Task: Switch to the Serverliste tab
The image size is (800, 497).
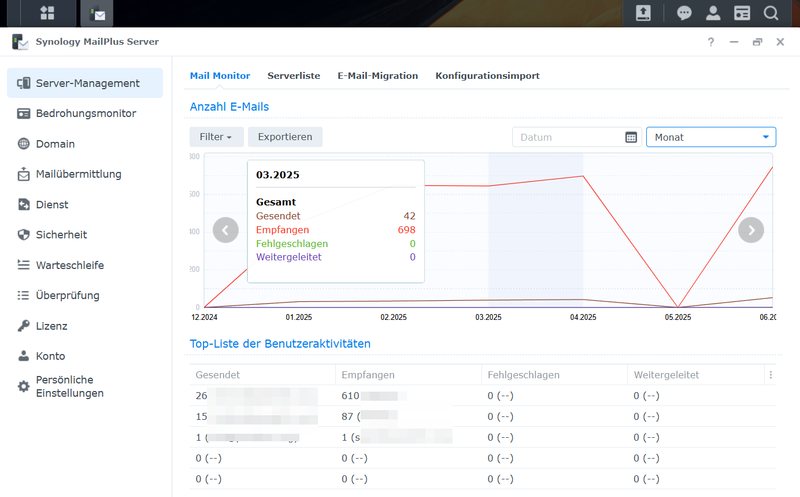Action: pos(294,76)
